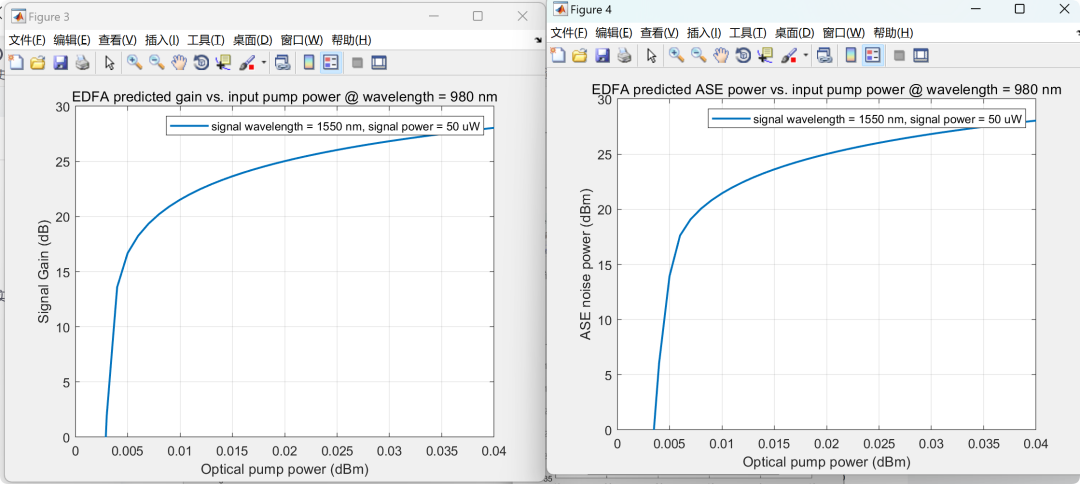
Task: Open 插入(I) menu in Figure 3
Action: [x=162, y=40]
